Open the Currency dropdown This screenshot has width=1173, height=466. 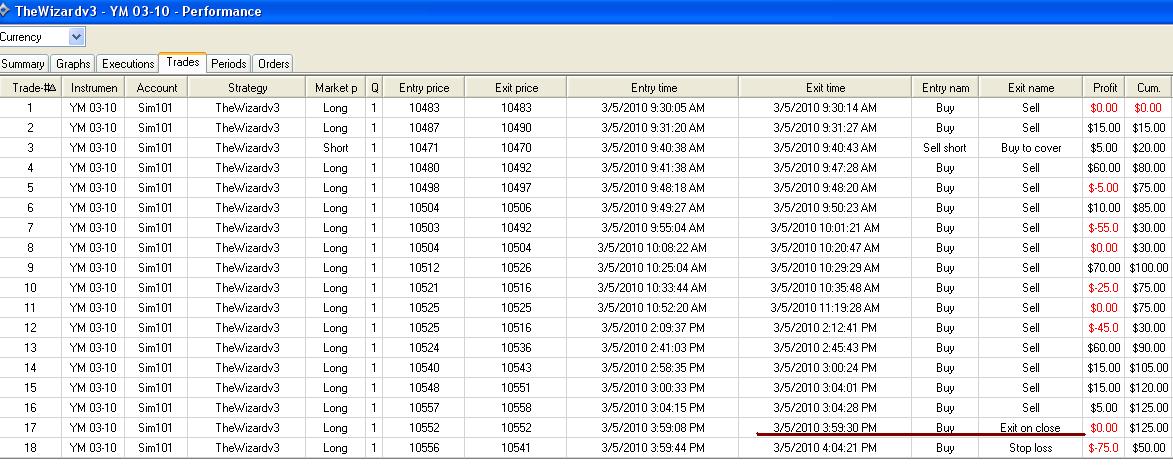tap(76, 37)
